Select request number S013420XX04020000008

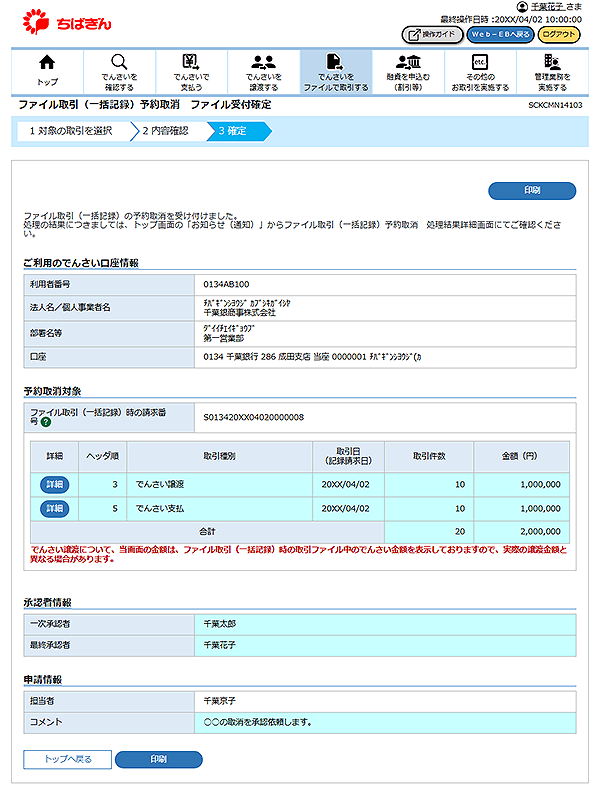(254, 417)
